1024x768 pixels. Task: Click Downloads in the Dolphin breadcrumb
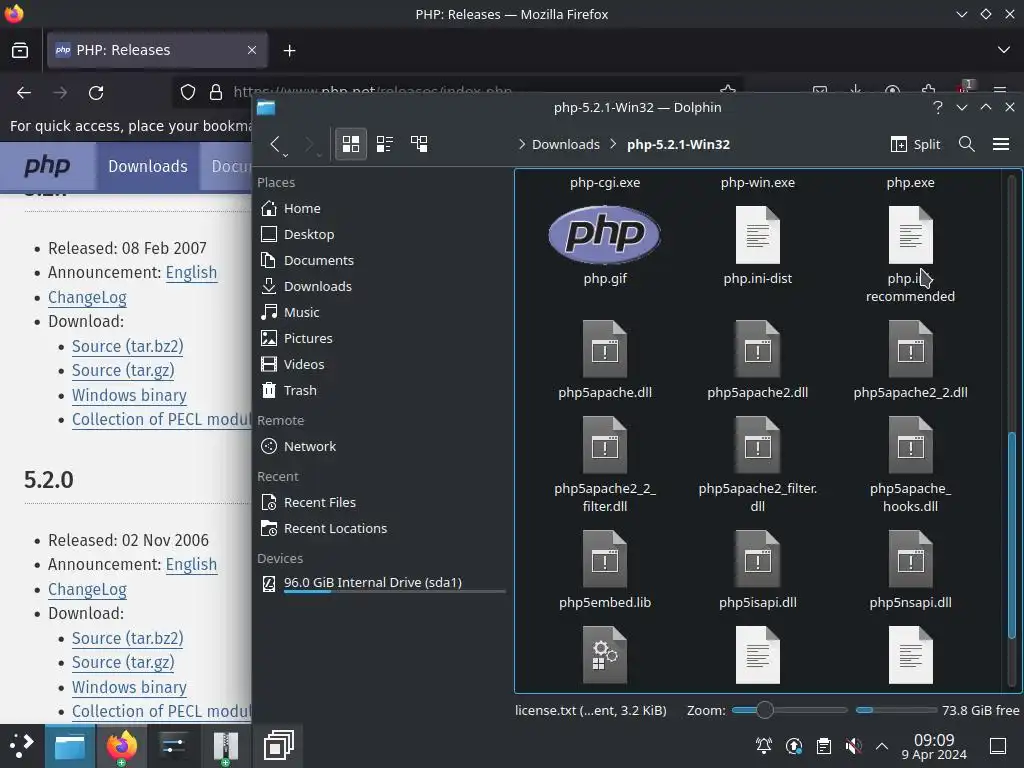566,144
